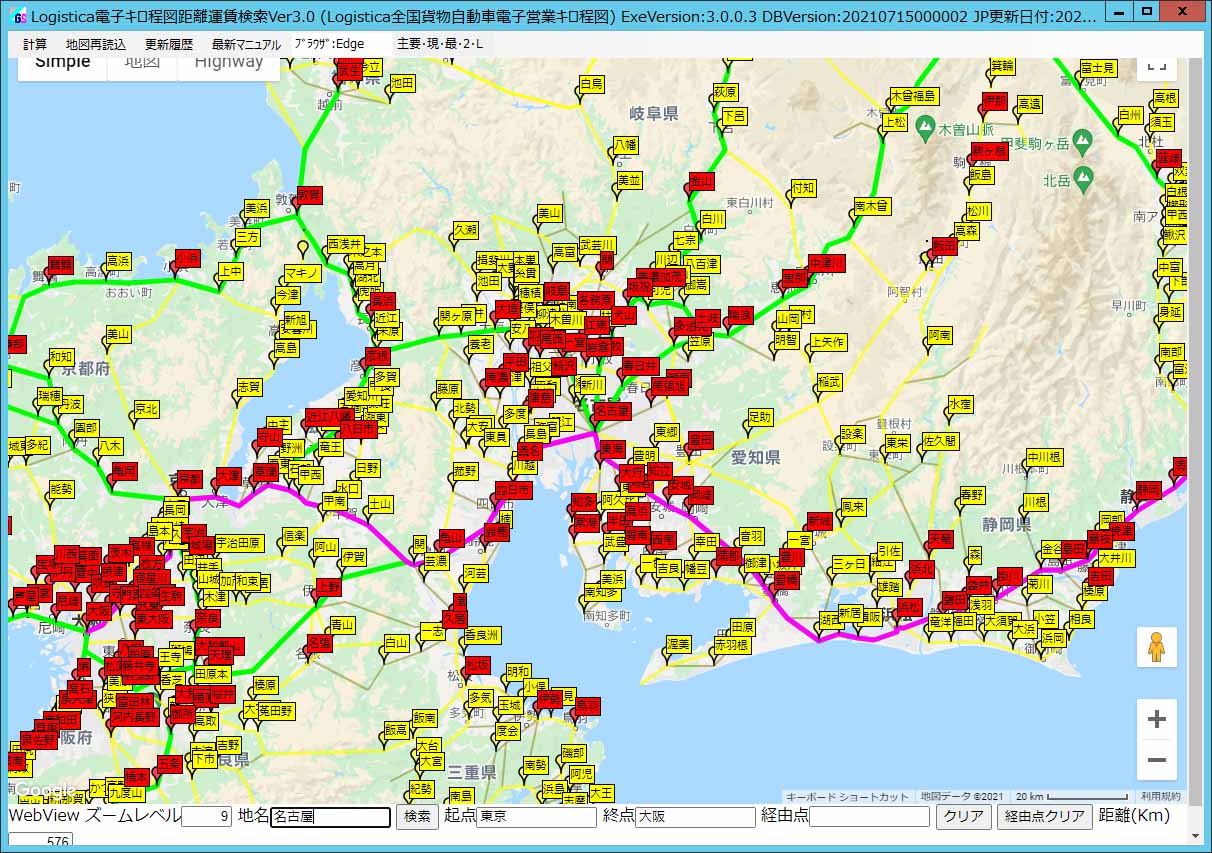Click the Google logo on the map
Viewport: 1212px width, 853px height.
tap(45, 789)
